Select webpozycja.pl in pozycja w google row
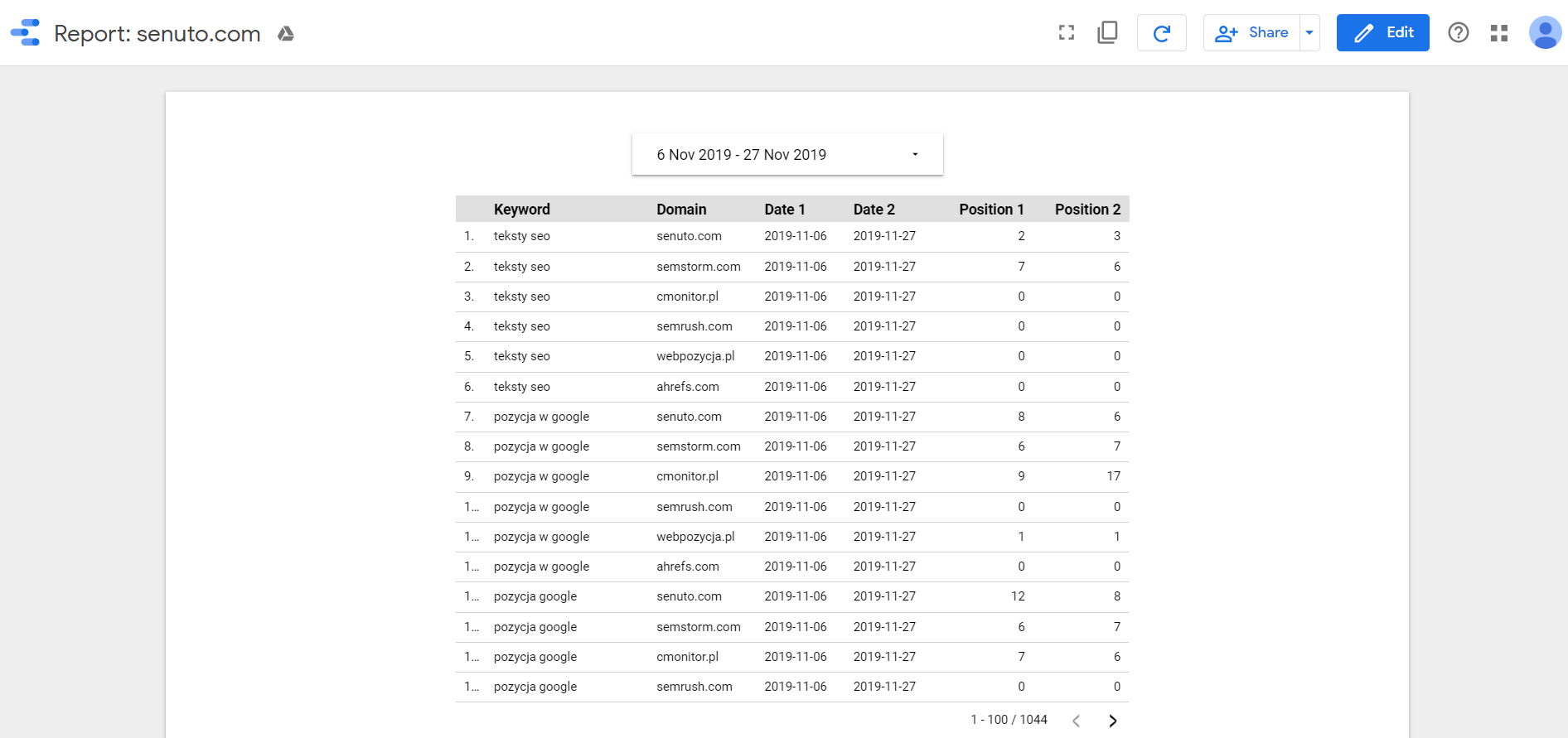The height and width of the screenshot is (738, 1568). [695, 537]
